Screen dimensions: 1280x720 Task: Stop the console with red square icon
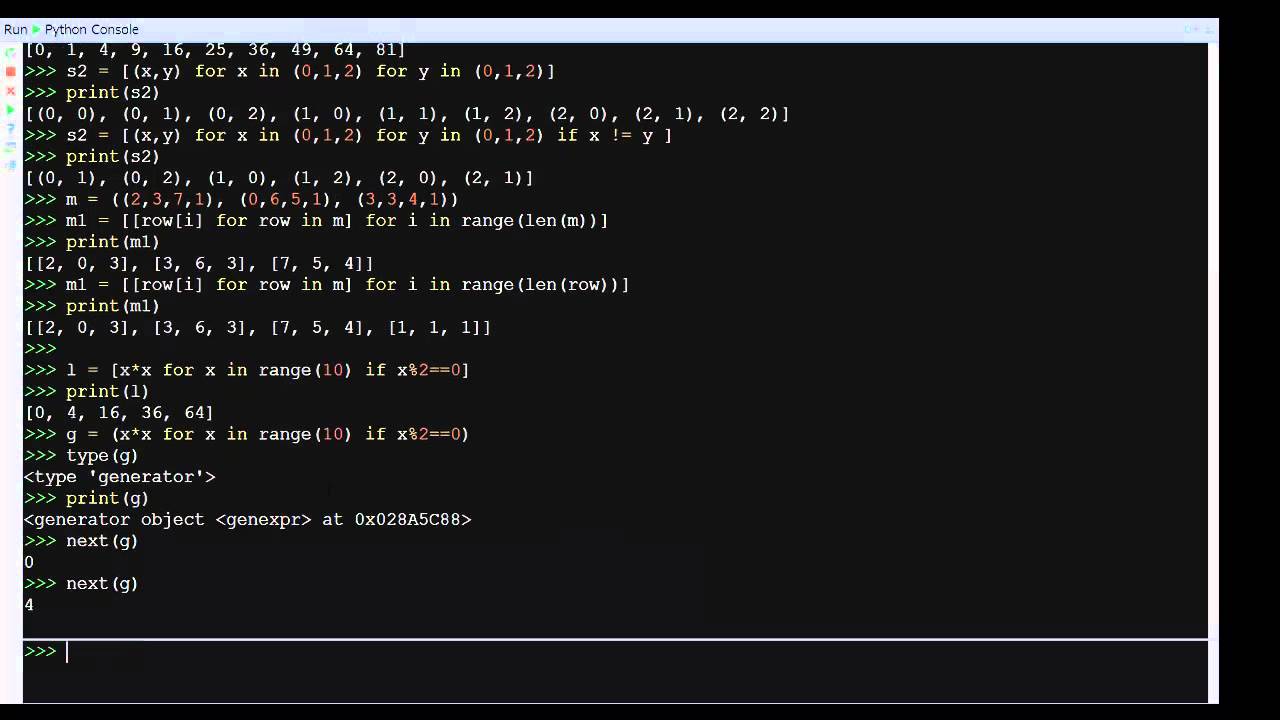point(11,72)
